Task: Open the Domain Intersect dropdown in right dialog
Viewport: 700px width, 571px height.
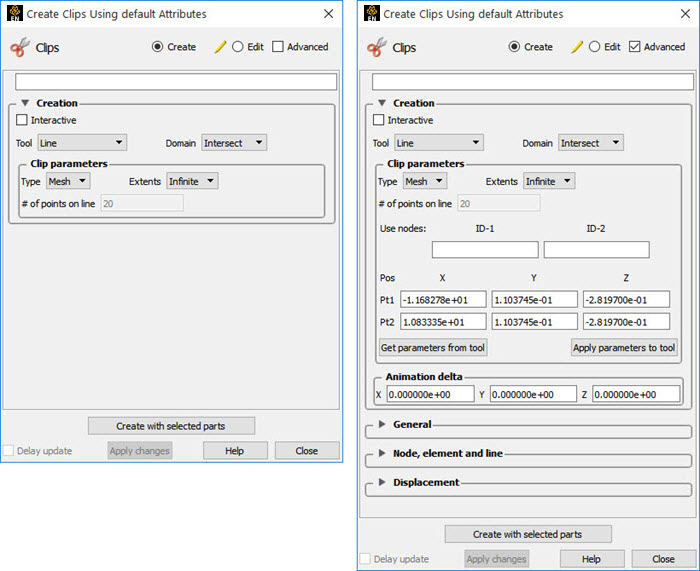Action: click(x=591, y=143)
